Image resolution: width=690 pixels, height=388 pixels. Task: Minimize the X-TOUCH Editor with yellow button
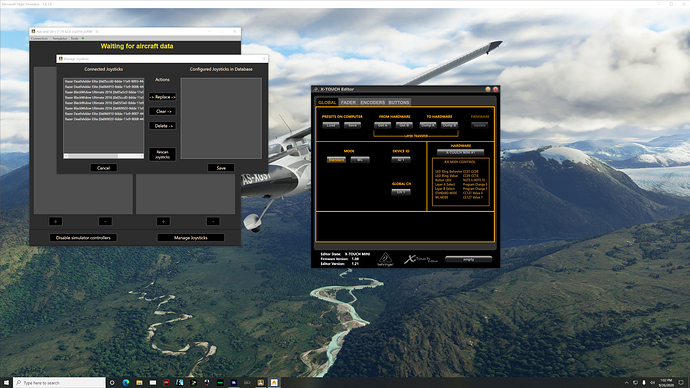pyautogui.click(x=488, y=89)
